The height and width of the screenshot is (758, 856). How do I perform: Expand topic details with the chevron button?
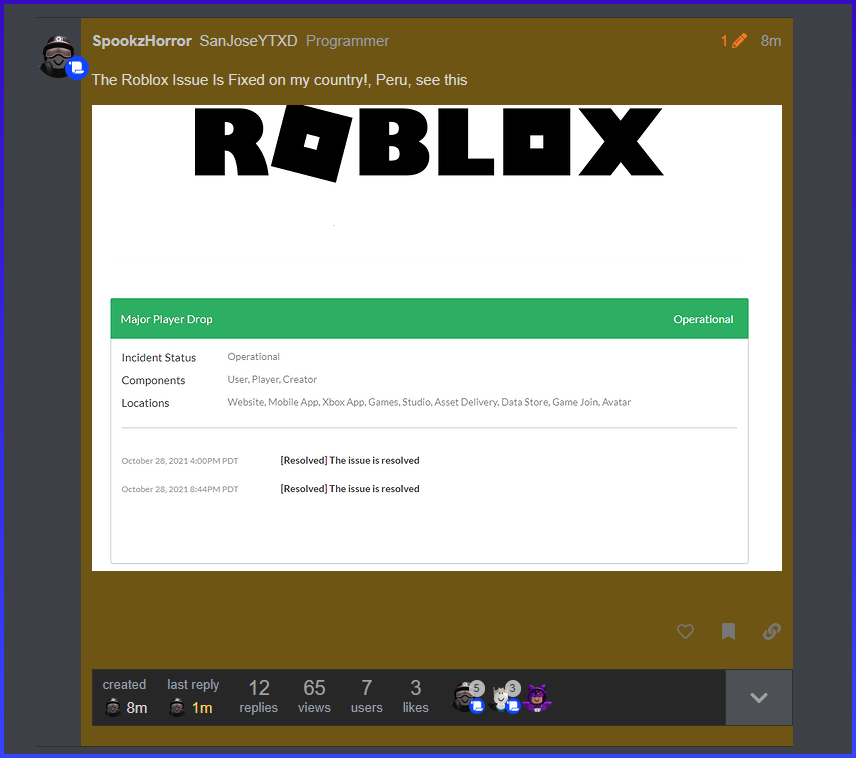(x=759, y=697)
